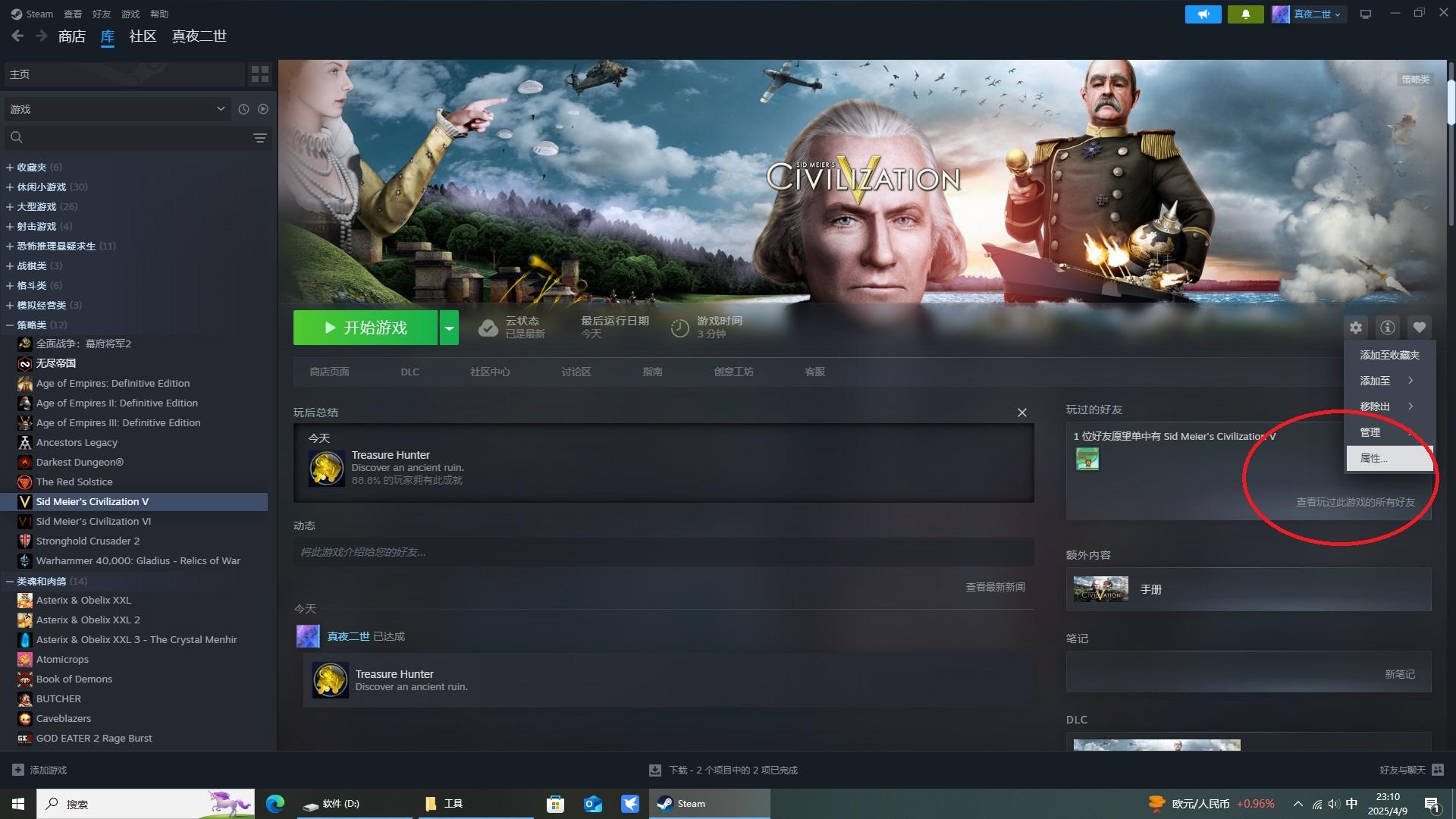Open the 真夜二世 avatar in activity feed
The image size is (1456, 819).
(308, 636)
